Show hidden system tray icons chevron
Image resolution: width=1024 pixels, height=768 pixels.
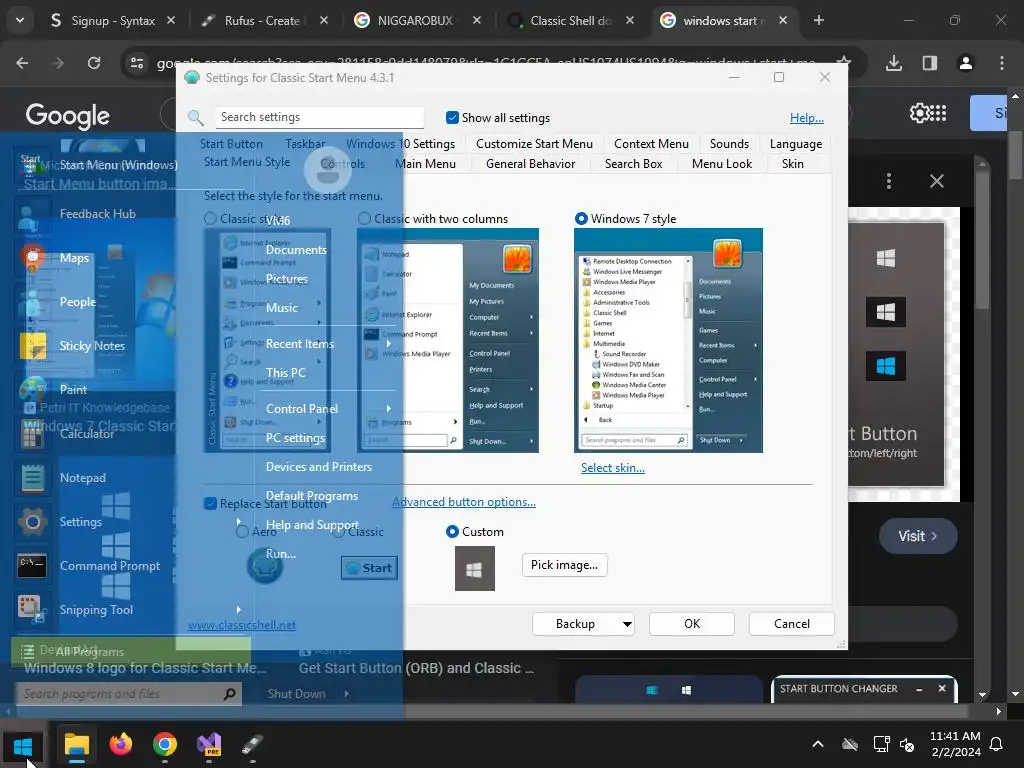click(x=818, y=744)
